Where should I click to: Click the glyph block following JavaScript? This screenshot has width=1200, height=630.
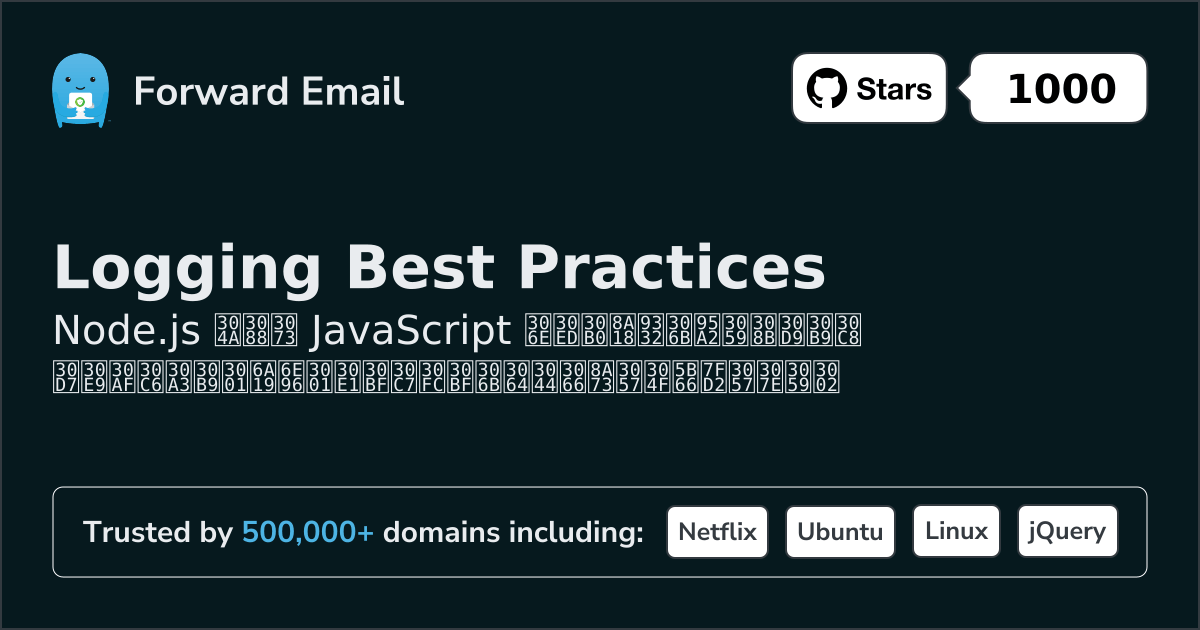692,330
